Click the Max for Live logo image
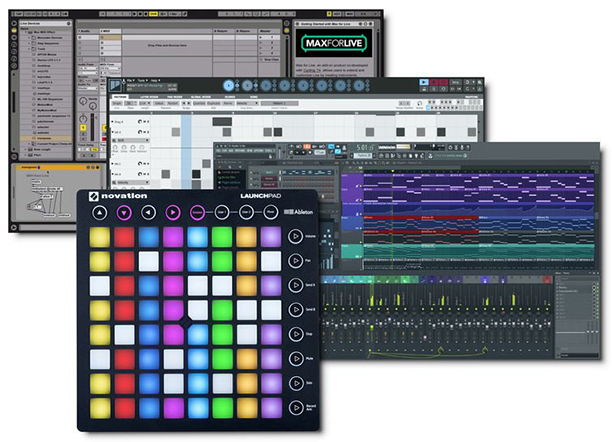The width and height of the screenshot is (612, 442). pyautogui.click(x=334, y=43)
